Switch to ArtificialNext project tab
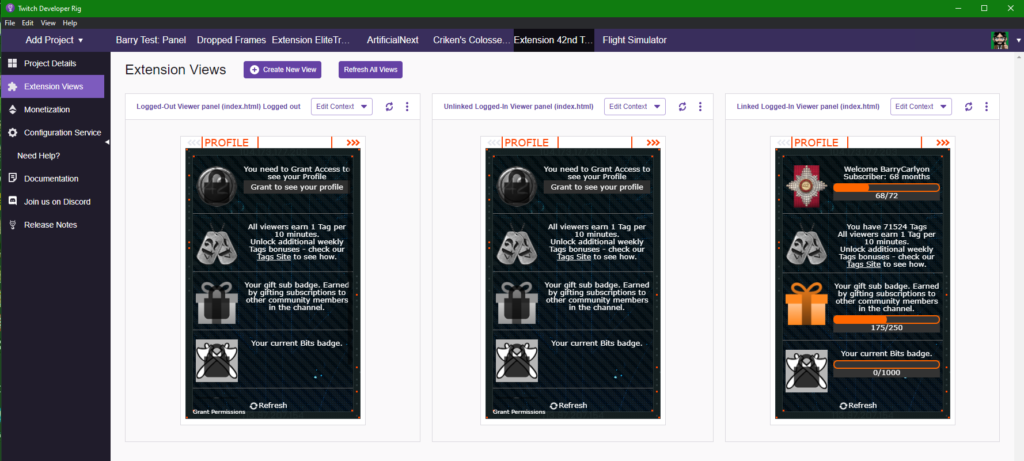This screenshot has height=461, width=1024. tap(392, 40)
